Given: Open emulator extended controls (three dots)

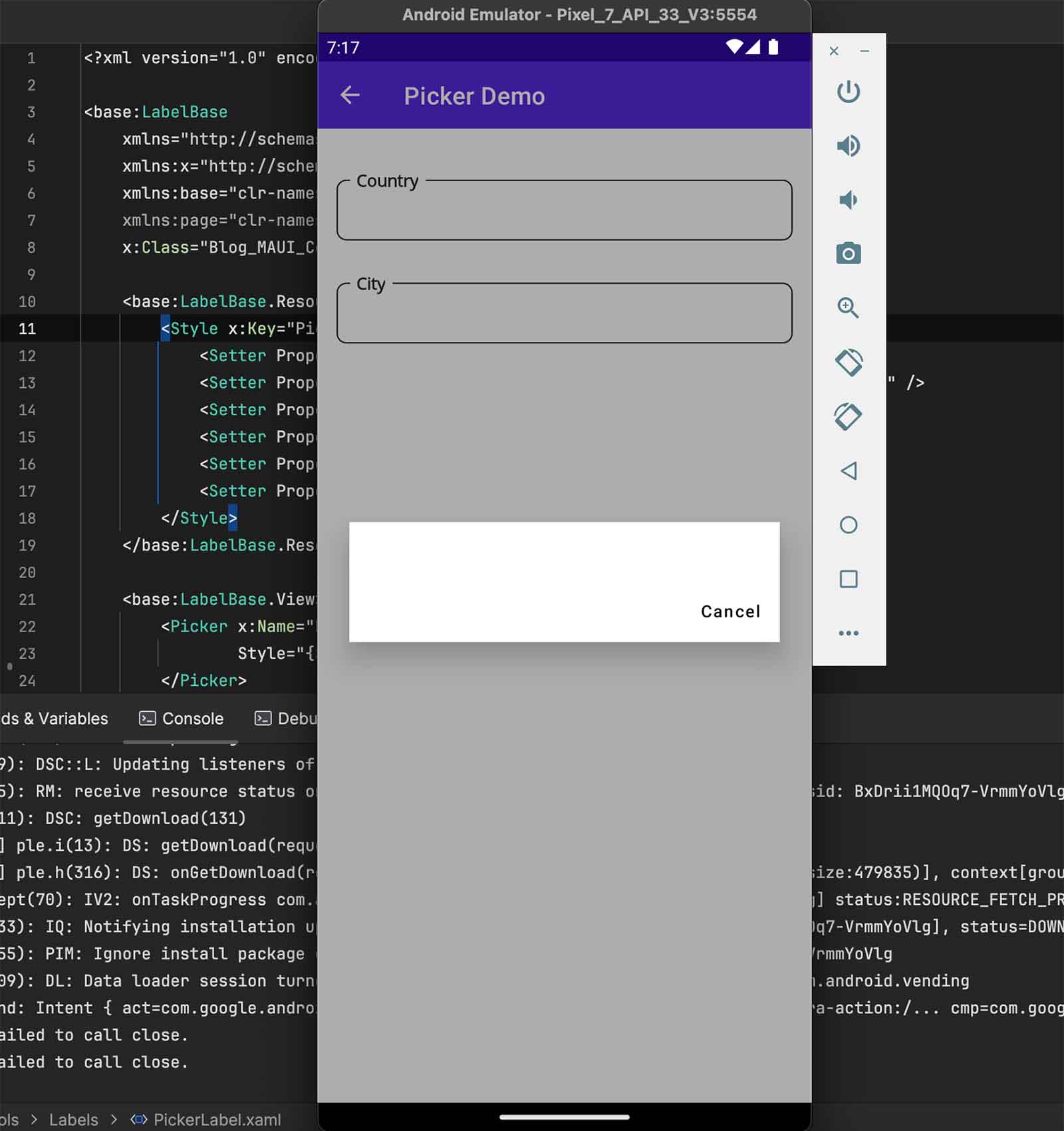Looking at the screenshot, I should [x=849, y=633].
